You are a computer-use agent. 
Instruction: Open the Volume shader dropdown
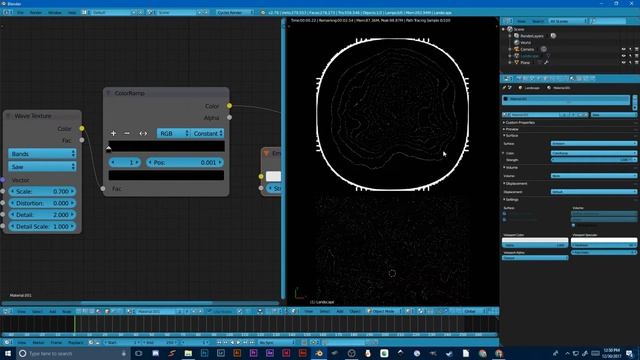pos(593,176)
